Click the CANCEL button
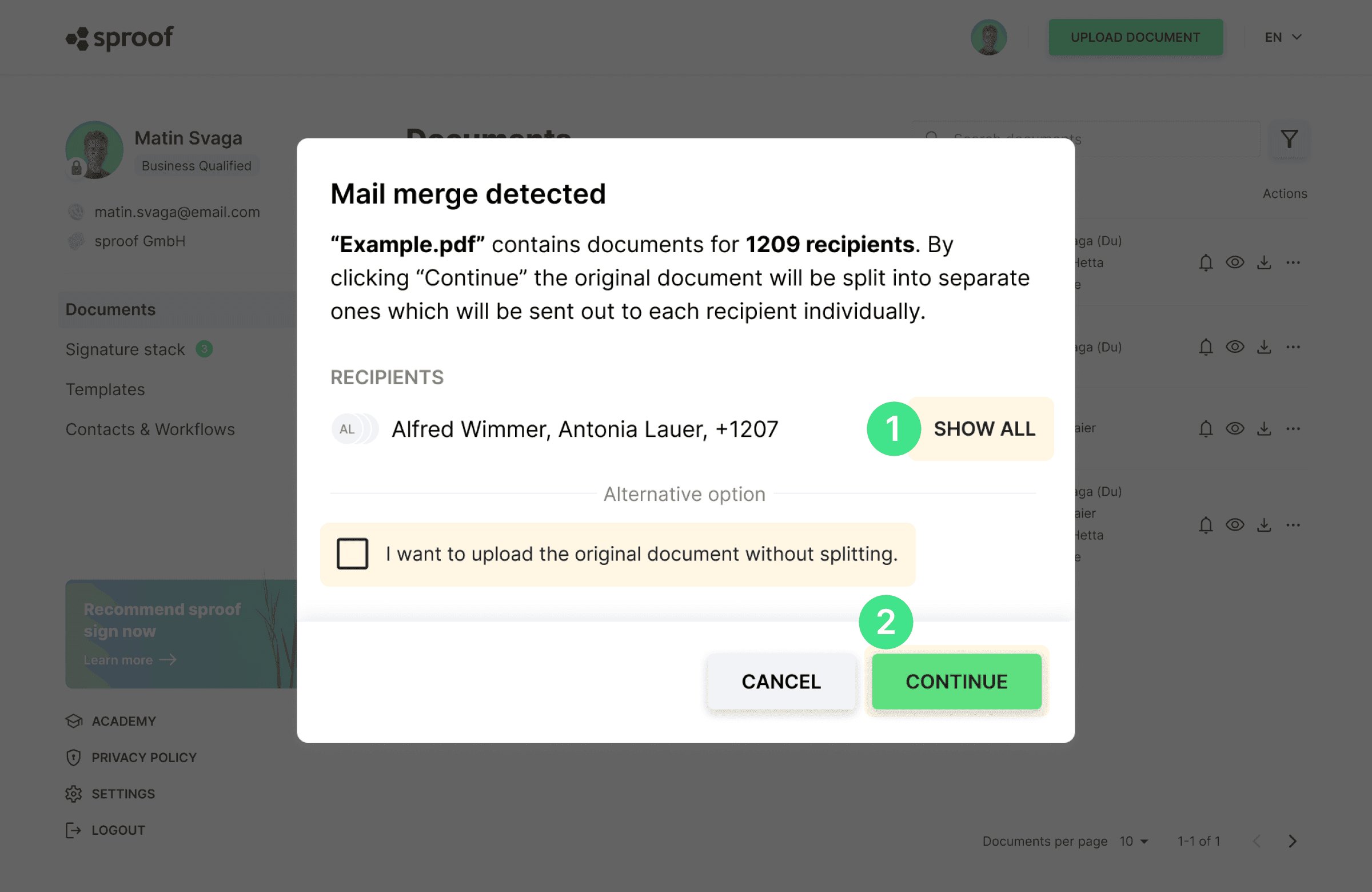Screen dimensions: 1372x892 781,682
